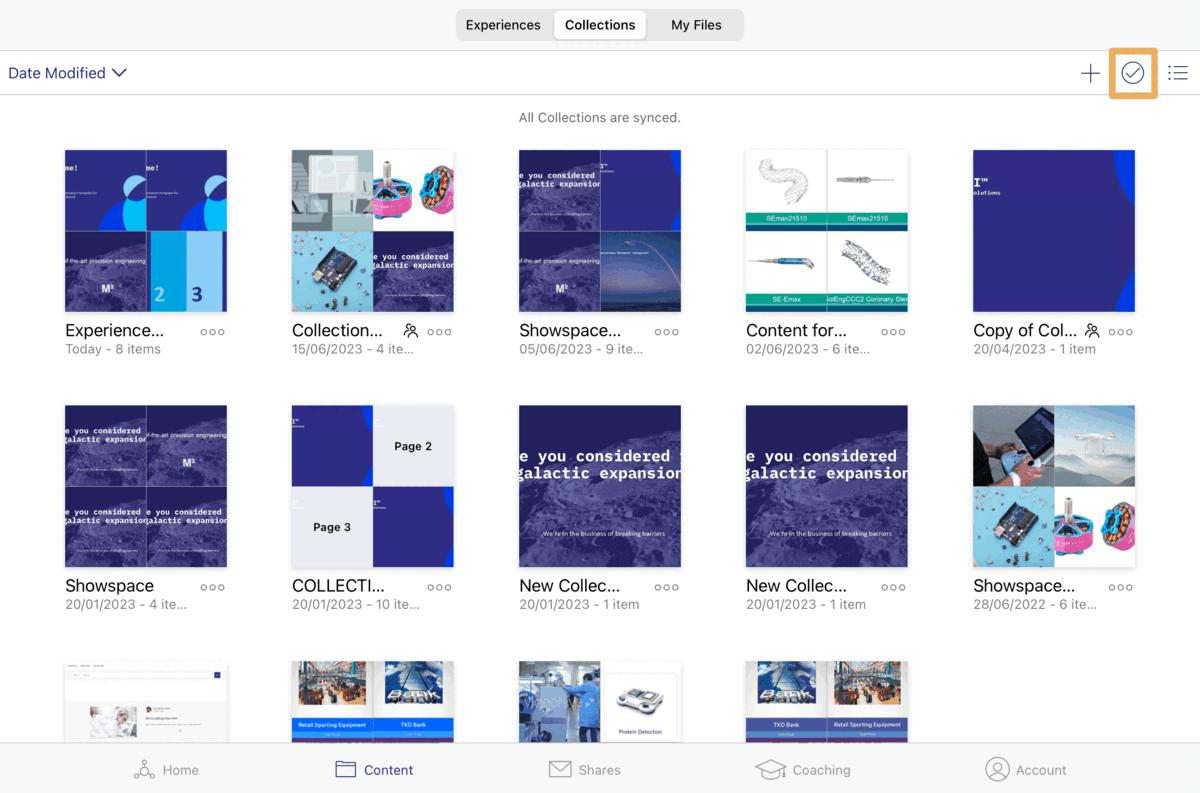Image resolution: width=1200 pixels, height=793 pixels.
Task: Click the plus icon to add collection
Action: click(1090, 73)
